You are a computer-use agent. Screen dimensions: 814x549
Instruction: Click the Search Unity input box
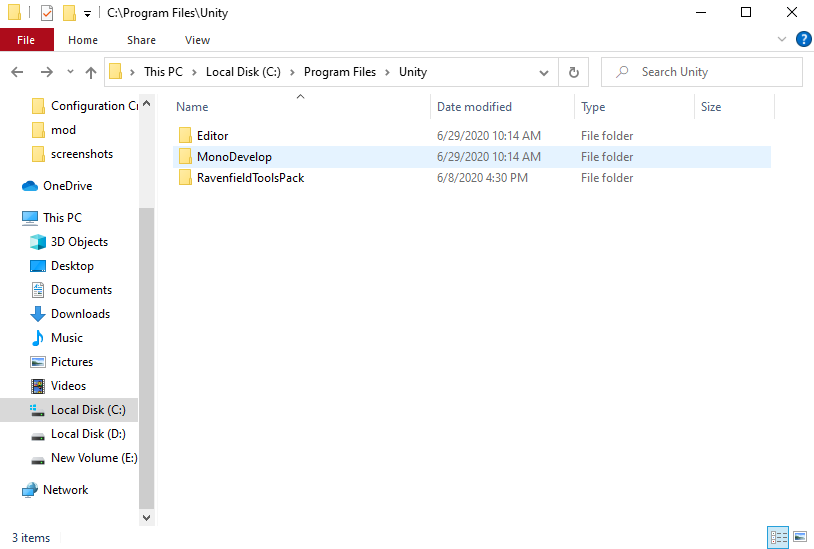coord(701,72)
